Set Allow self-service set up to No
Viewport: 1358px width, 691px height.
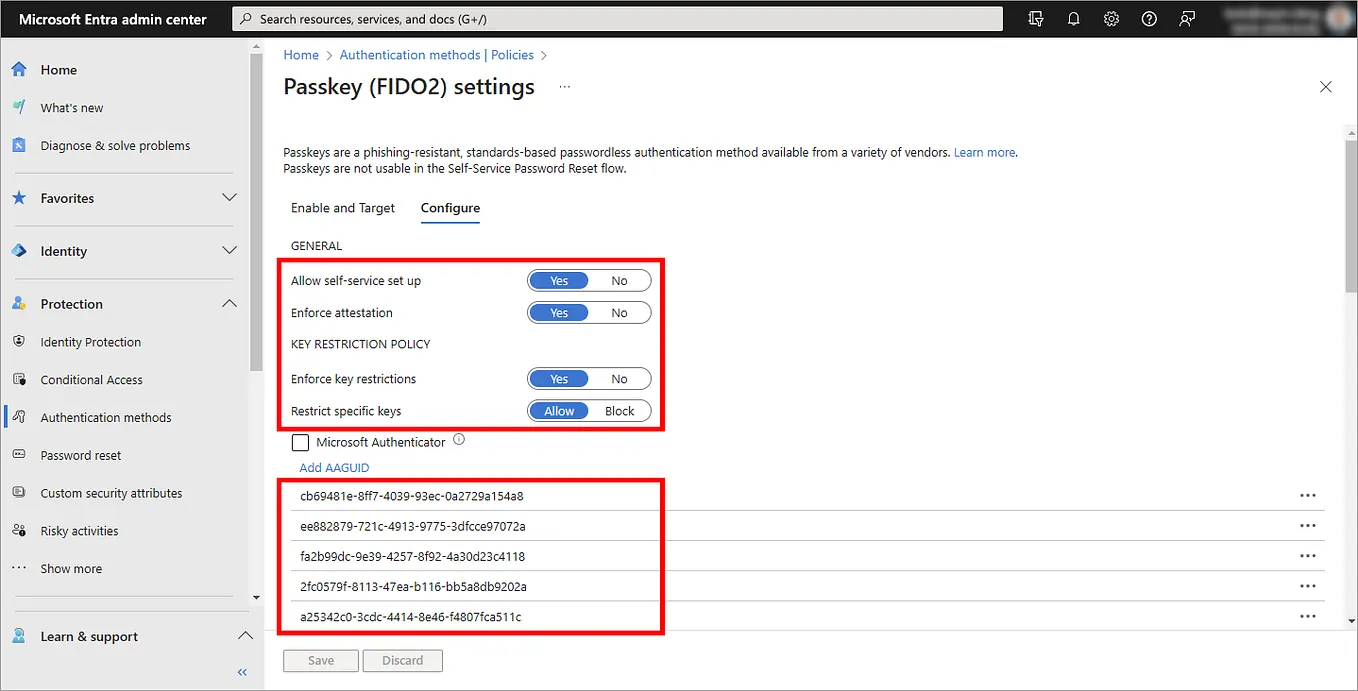click(620, 280)
